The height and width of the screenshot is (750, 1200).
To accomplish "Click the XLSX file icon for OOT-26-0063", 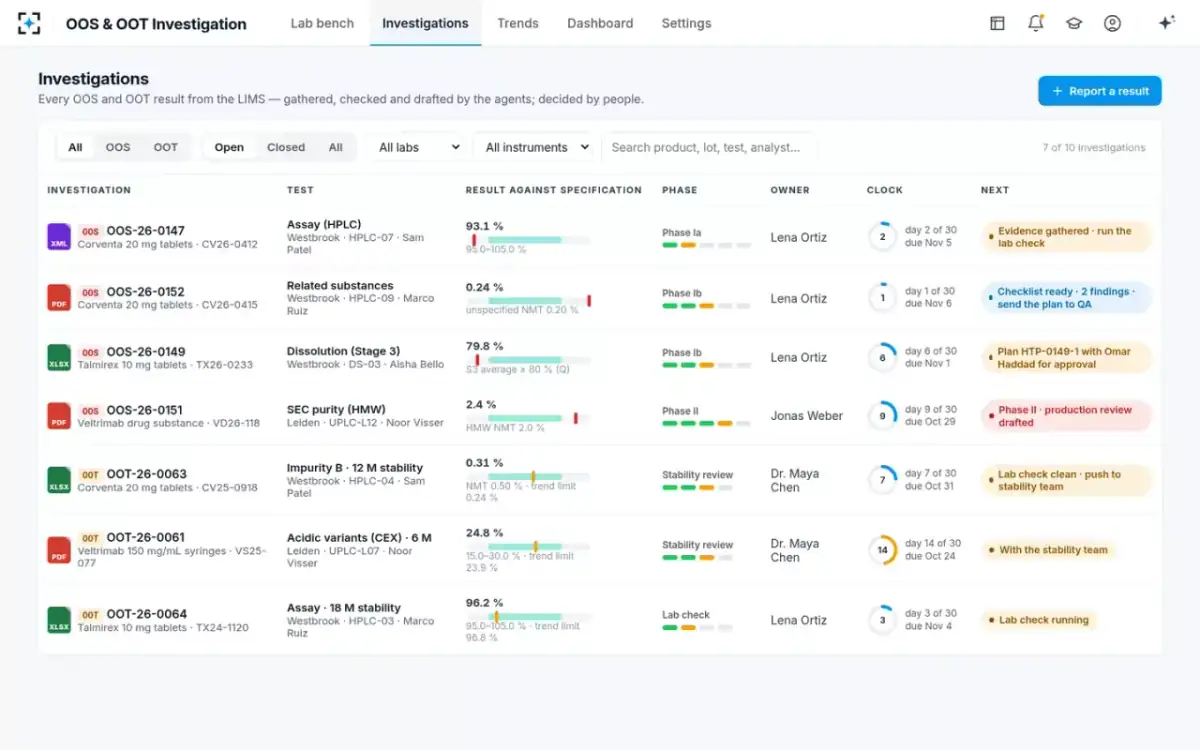I will click(x=59, y=480).
